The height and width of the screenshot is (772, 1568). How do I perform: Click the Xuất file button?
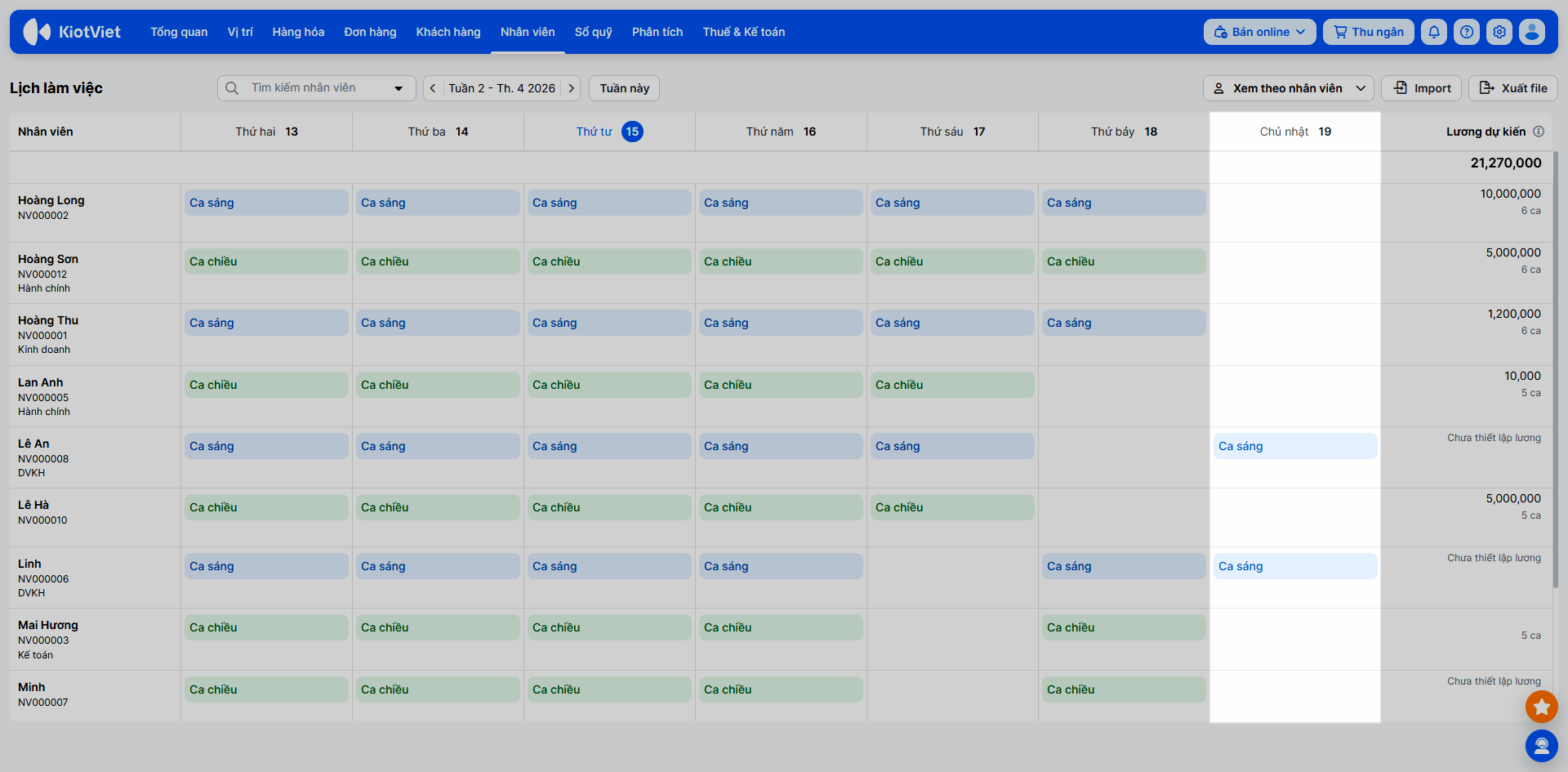click(x=1512, y=88)
